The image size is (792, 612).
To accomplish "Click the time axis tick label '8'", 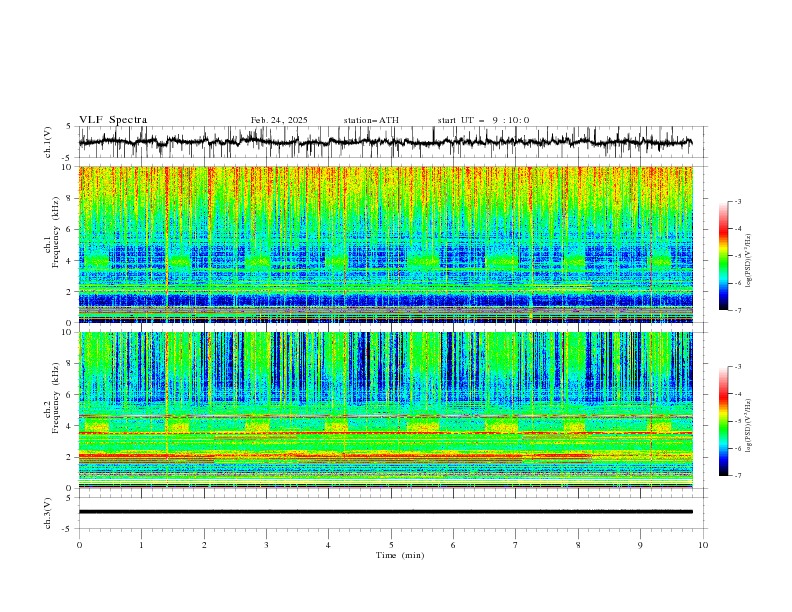I will coord(578,545).
